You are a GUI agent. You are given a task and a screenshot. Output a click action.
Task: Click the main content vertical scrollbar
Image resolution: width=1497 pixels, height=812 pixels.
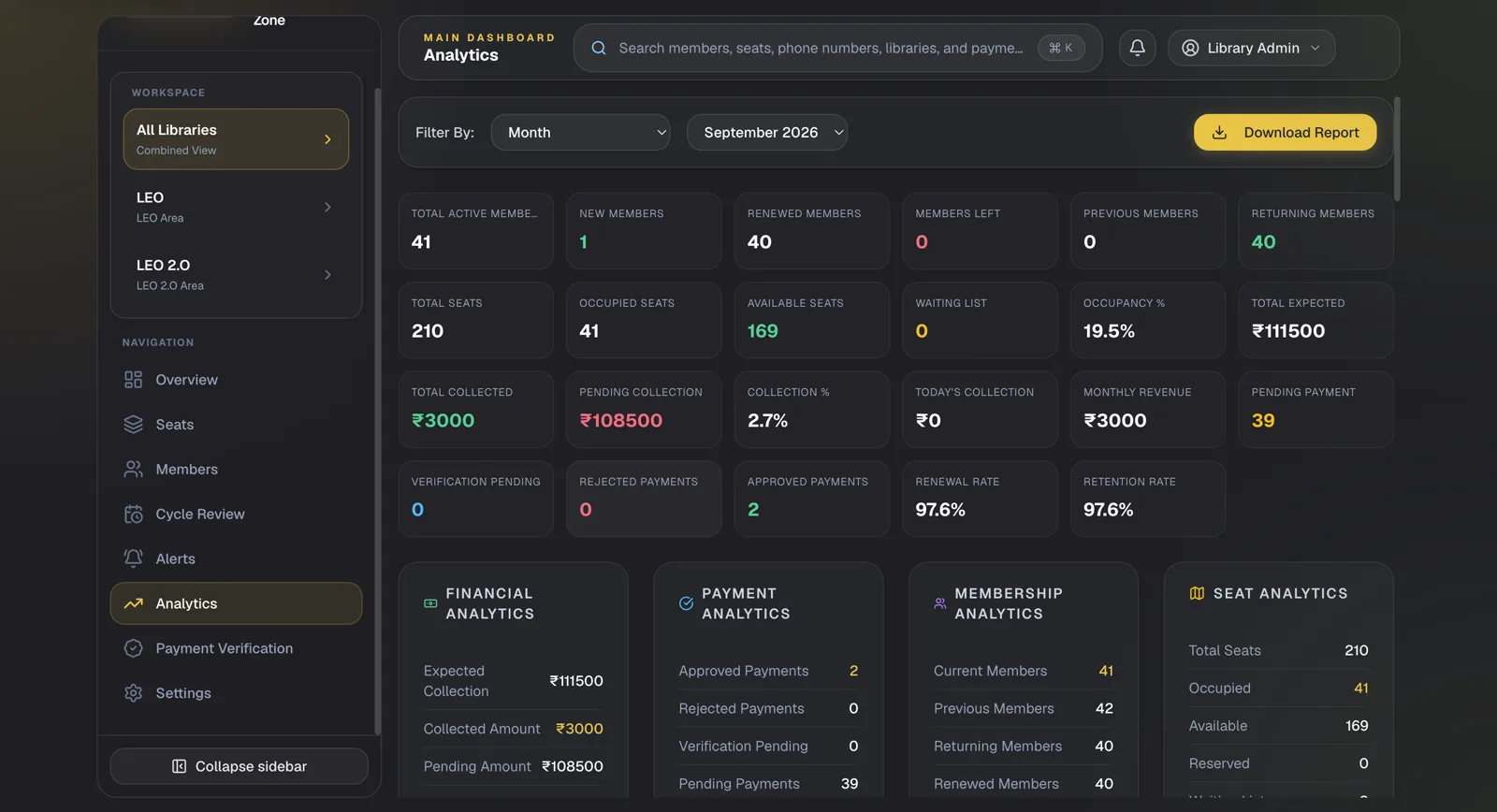click(x=1397, y=150)
